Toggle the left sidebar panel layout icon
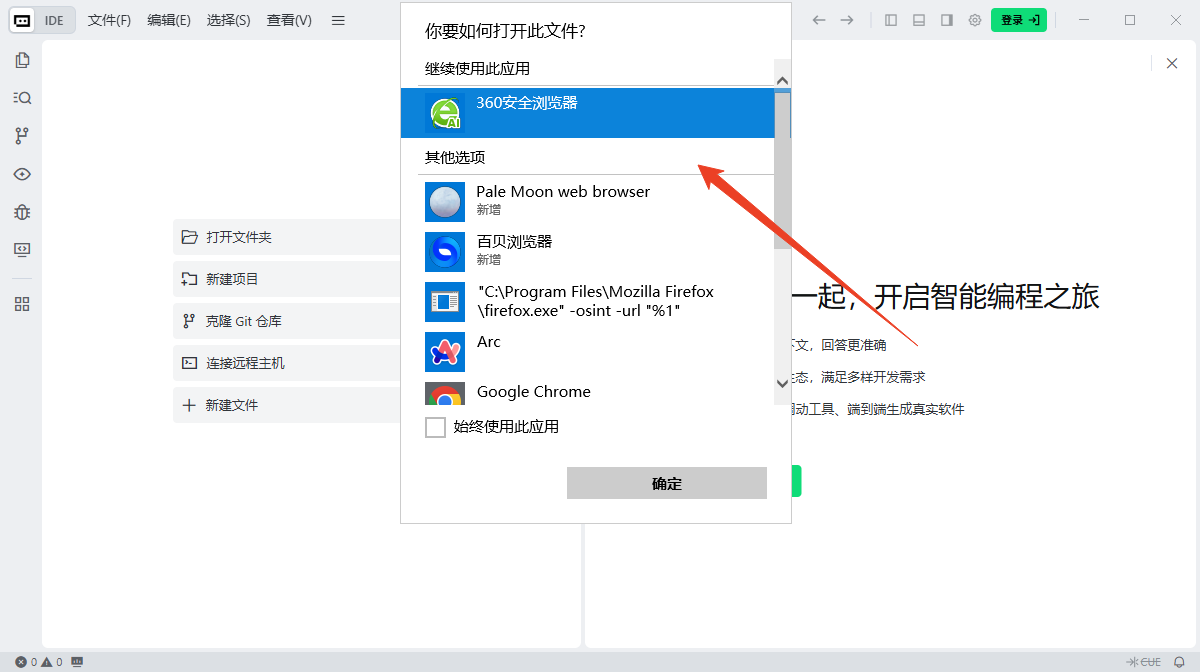This screenshot has width=1200, height=672. click(x=890, y=19)
